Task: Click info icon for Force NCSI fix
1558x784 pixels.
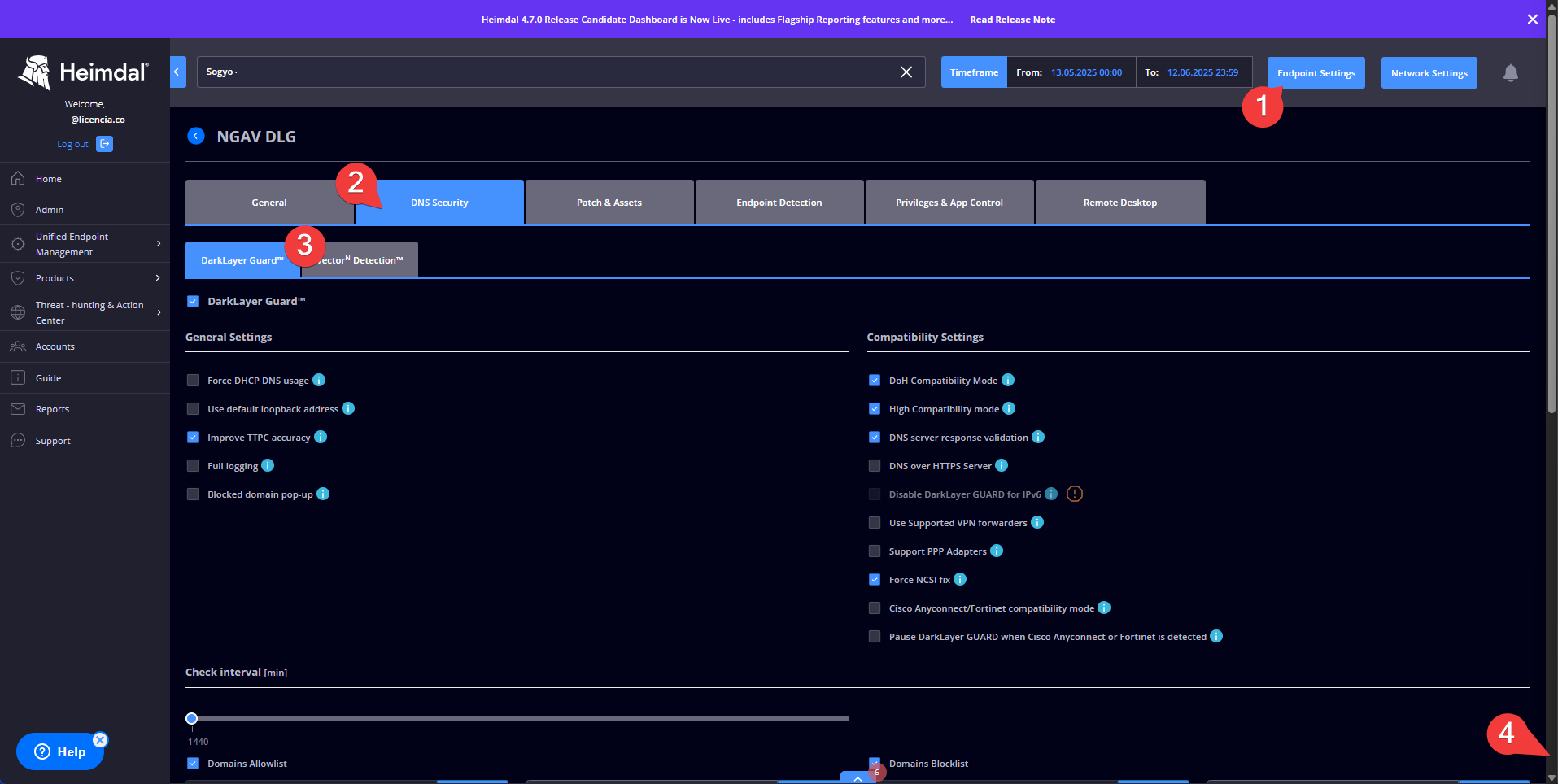Action: pos(960,579)
